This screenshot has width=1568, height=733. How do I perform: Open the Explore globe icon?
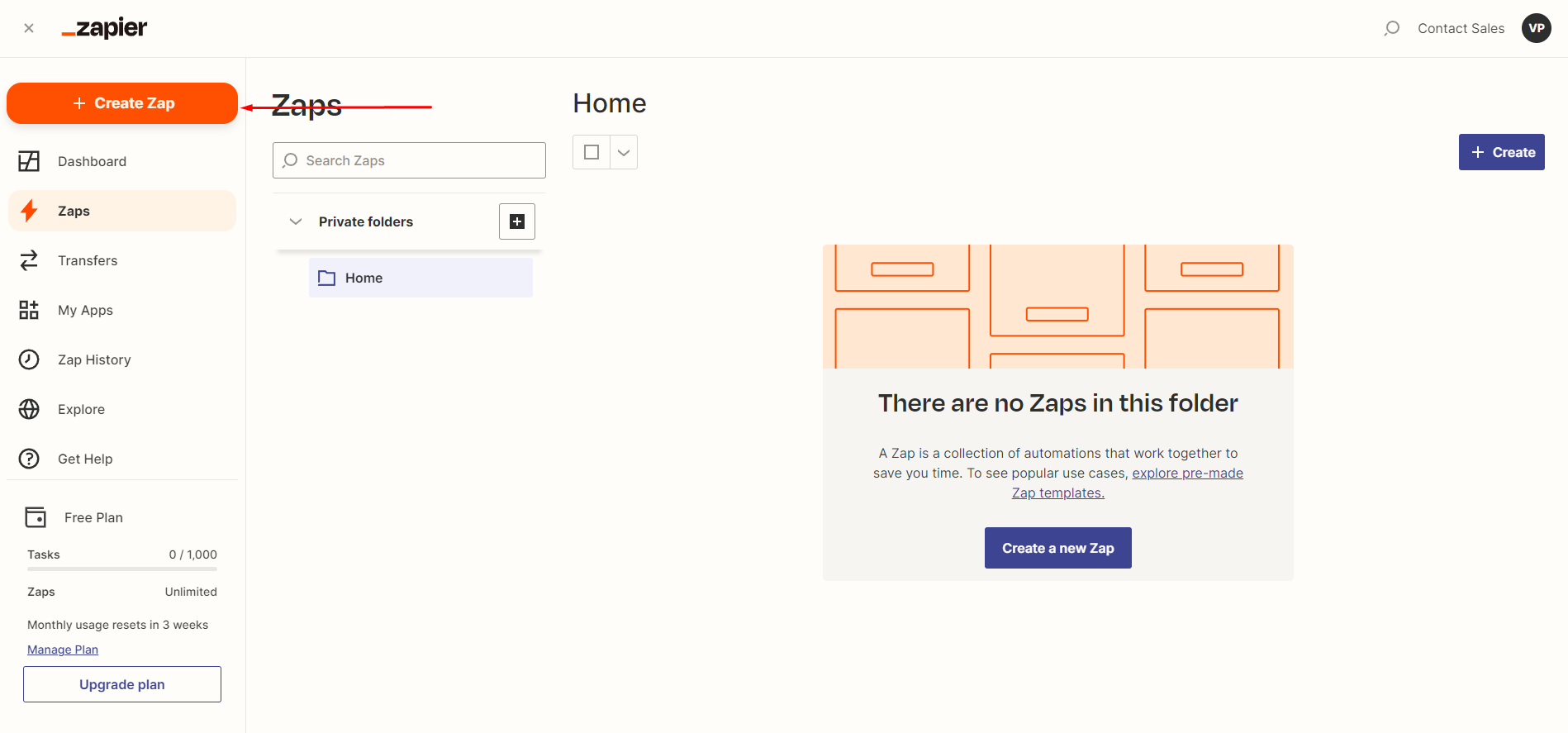29,409
